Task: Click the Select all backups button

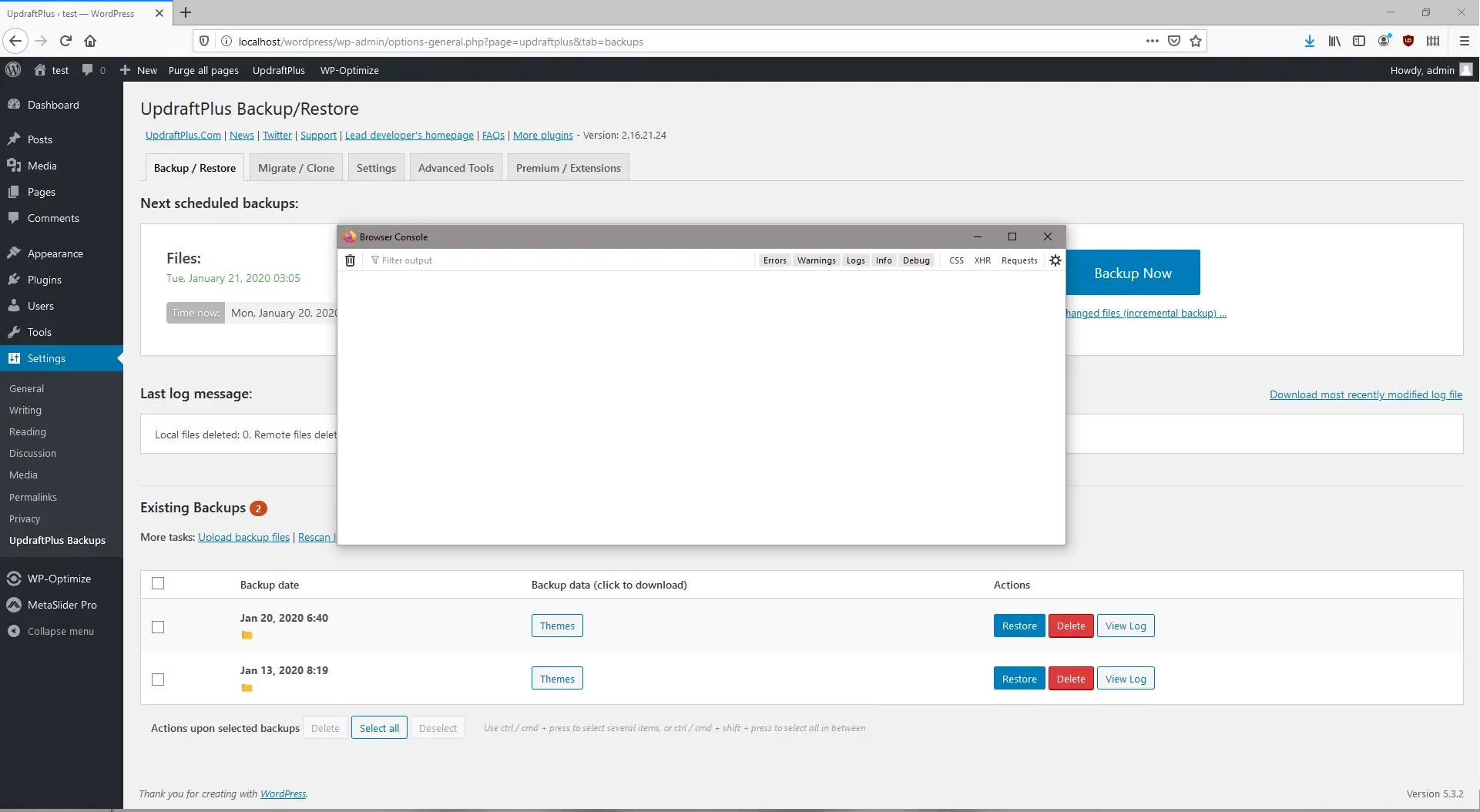Action: coord(379,728)
